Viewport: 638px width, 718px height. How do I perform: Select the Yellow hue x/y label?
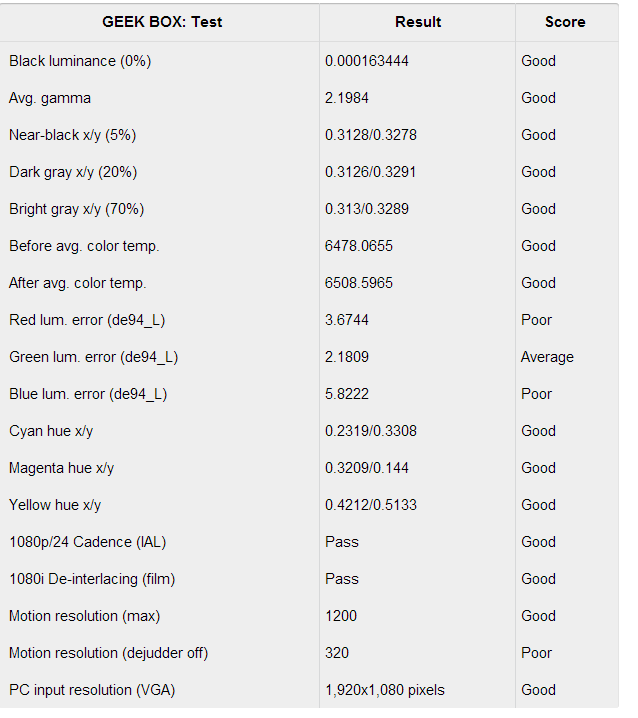(x=55, y=505)
